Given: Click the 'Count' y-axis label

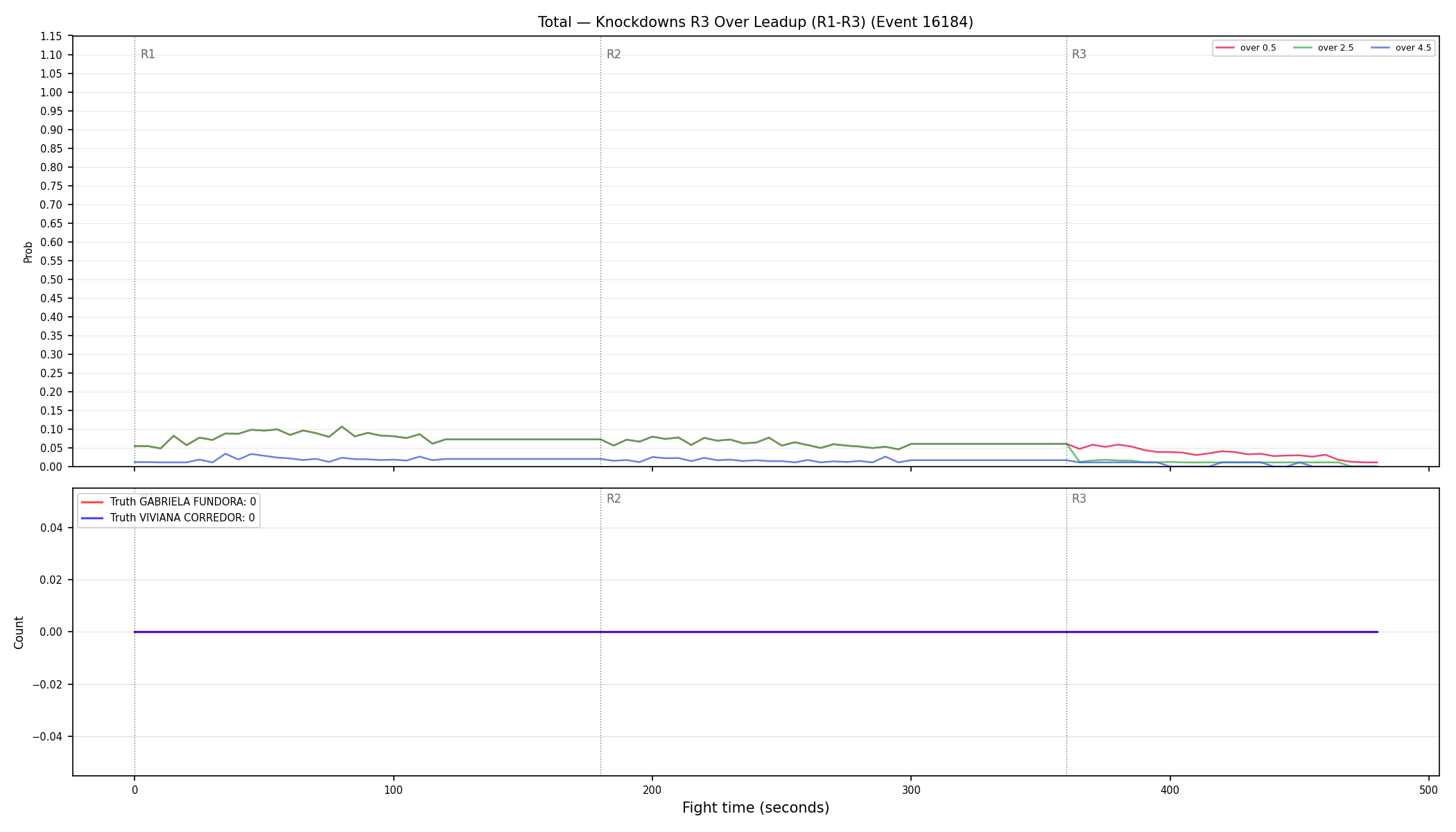Looking at the screenshot, I should [19, 632].
